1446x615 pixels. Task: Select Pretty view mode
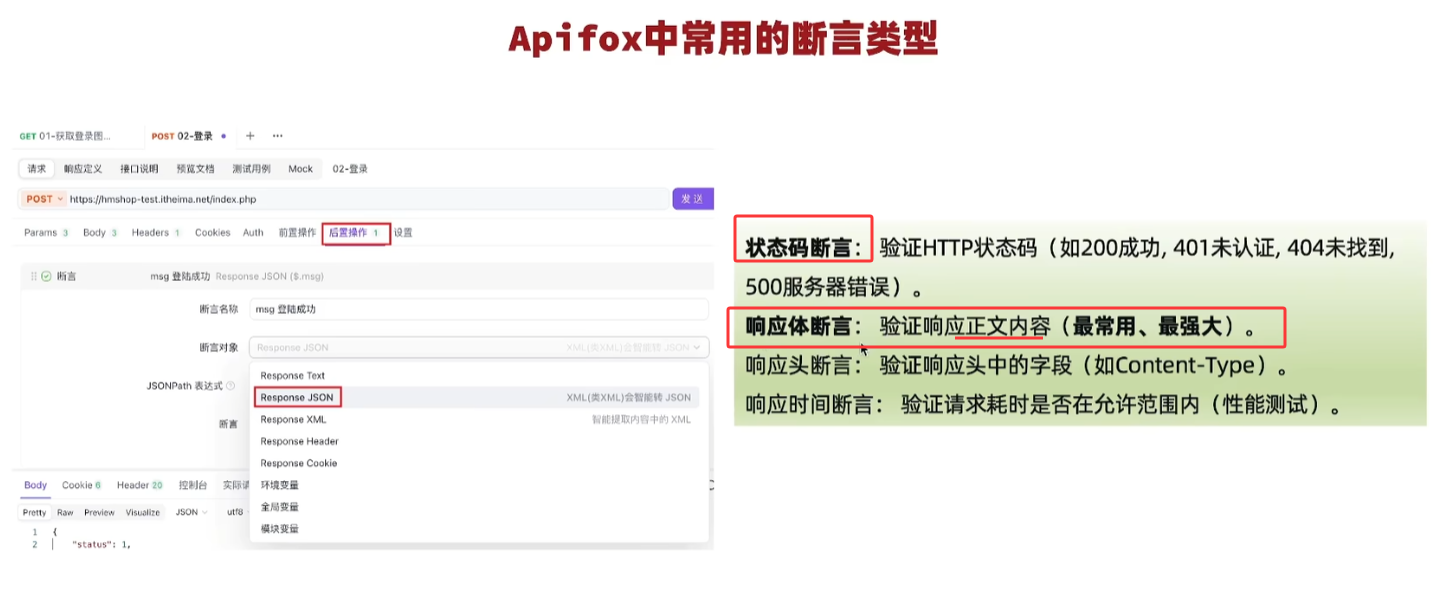[35, 512]
